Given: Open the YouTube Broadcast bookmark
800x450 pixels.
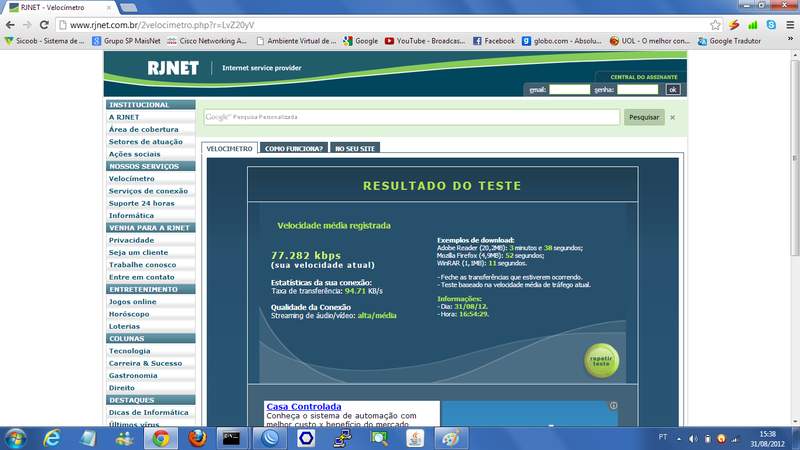Looking at the screenshot, I should [x=425, y=41].
